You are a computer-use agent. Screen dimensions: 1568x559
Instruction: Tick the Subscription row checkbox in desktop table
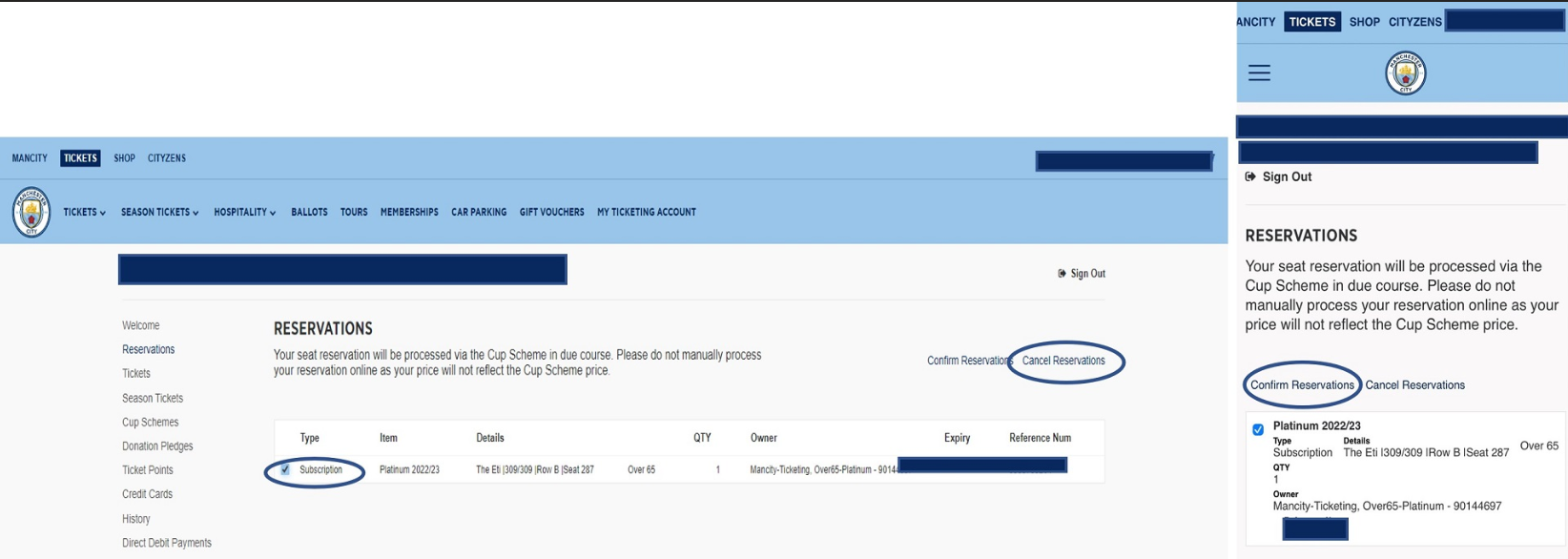[x=285, y=469]
